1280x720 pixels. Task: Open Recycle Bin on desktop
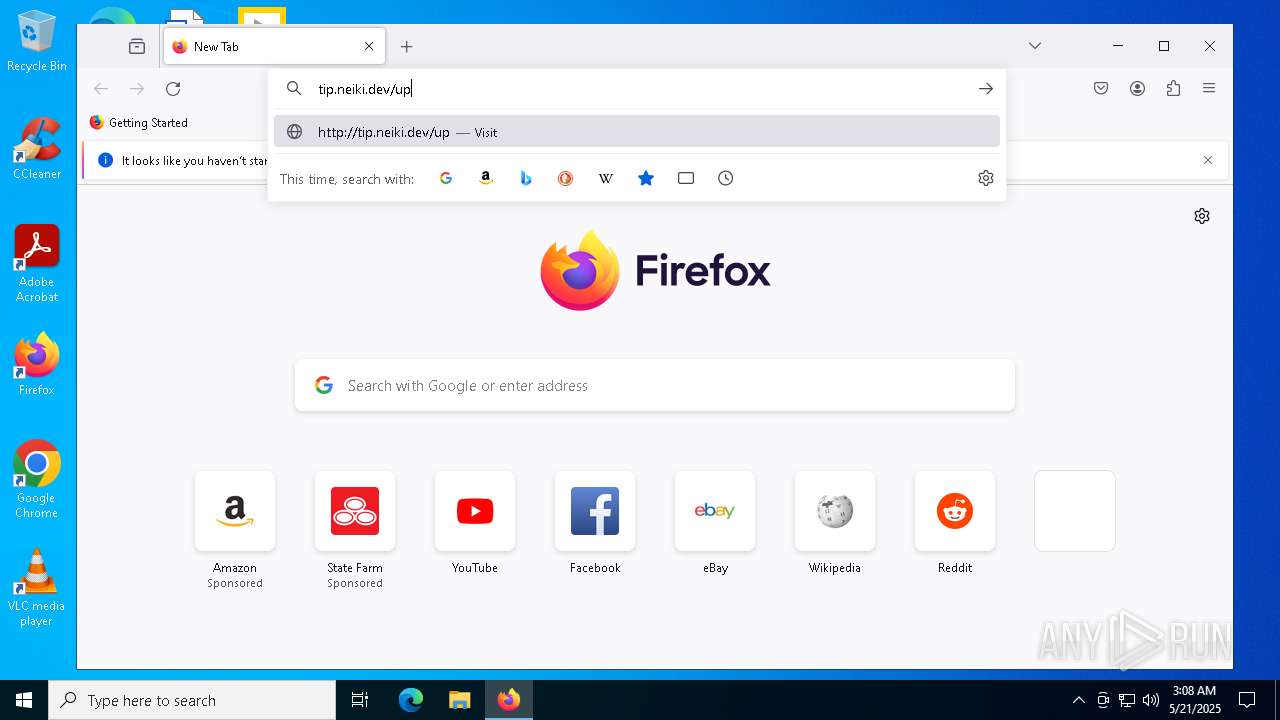click(x=37, y=41)
